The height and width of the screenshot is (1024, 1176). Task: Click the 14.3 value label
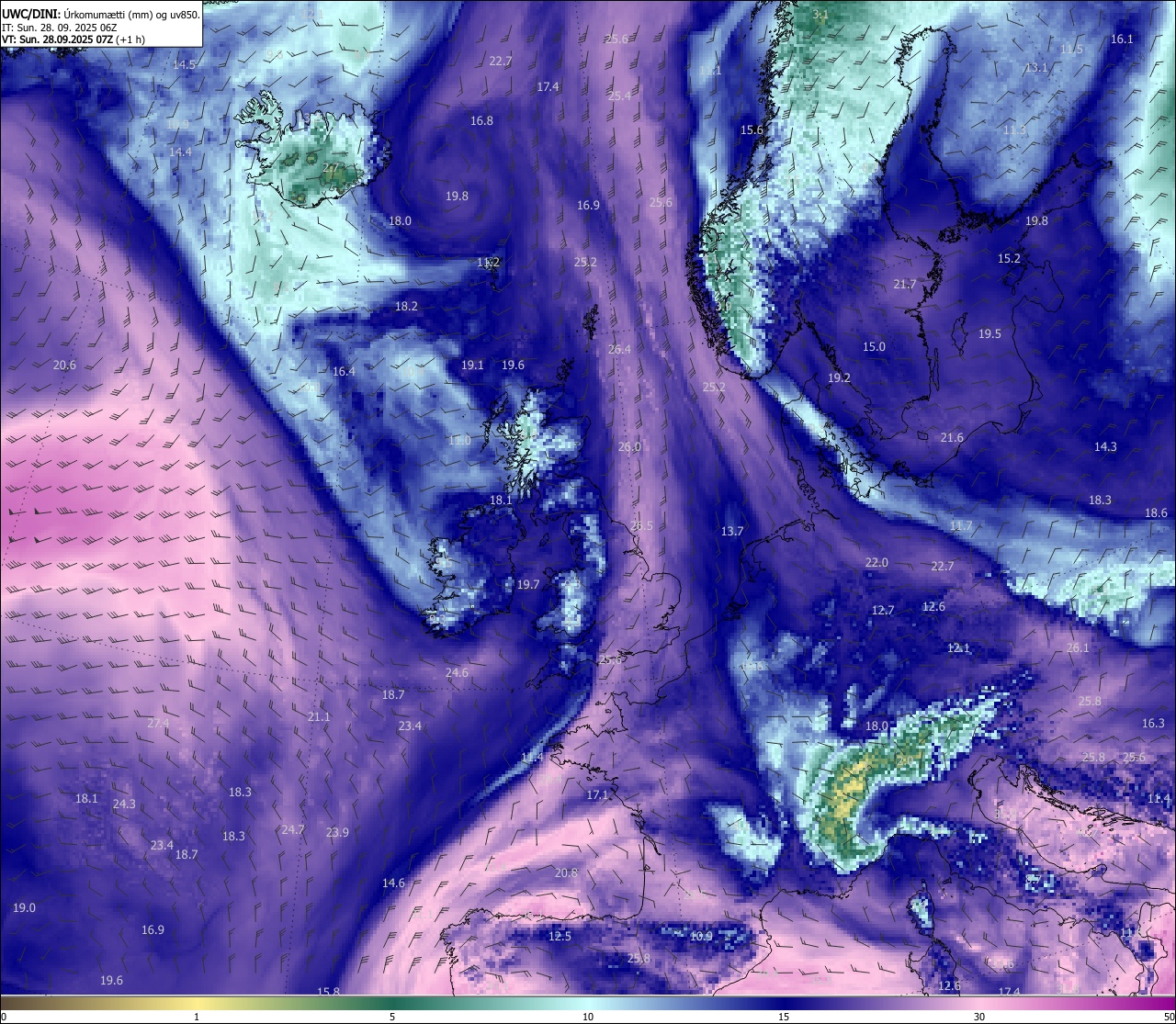tap(1105, 446)
